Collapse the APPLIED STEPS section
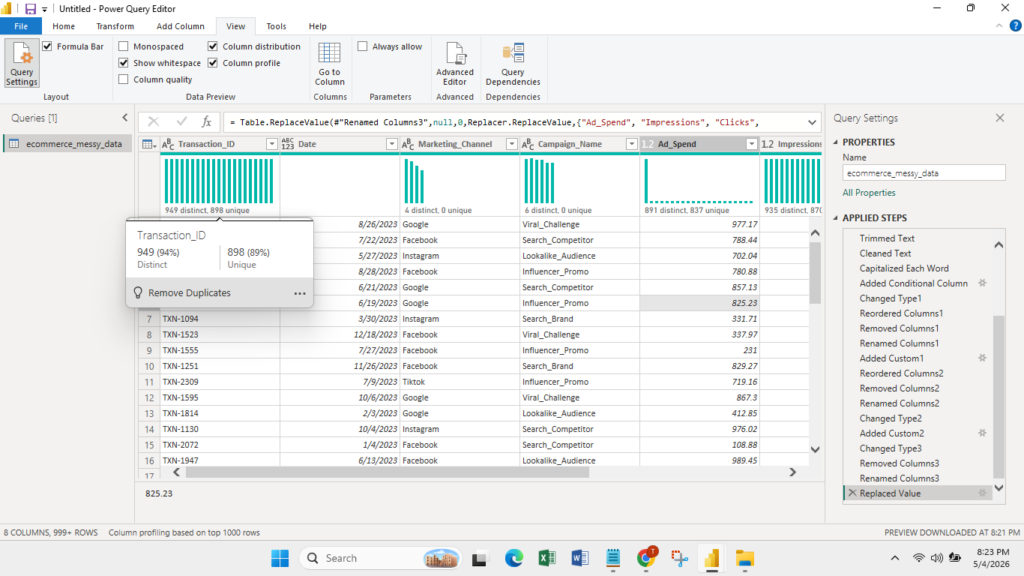 pos(836,217)
